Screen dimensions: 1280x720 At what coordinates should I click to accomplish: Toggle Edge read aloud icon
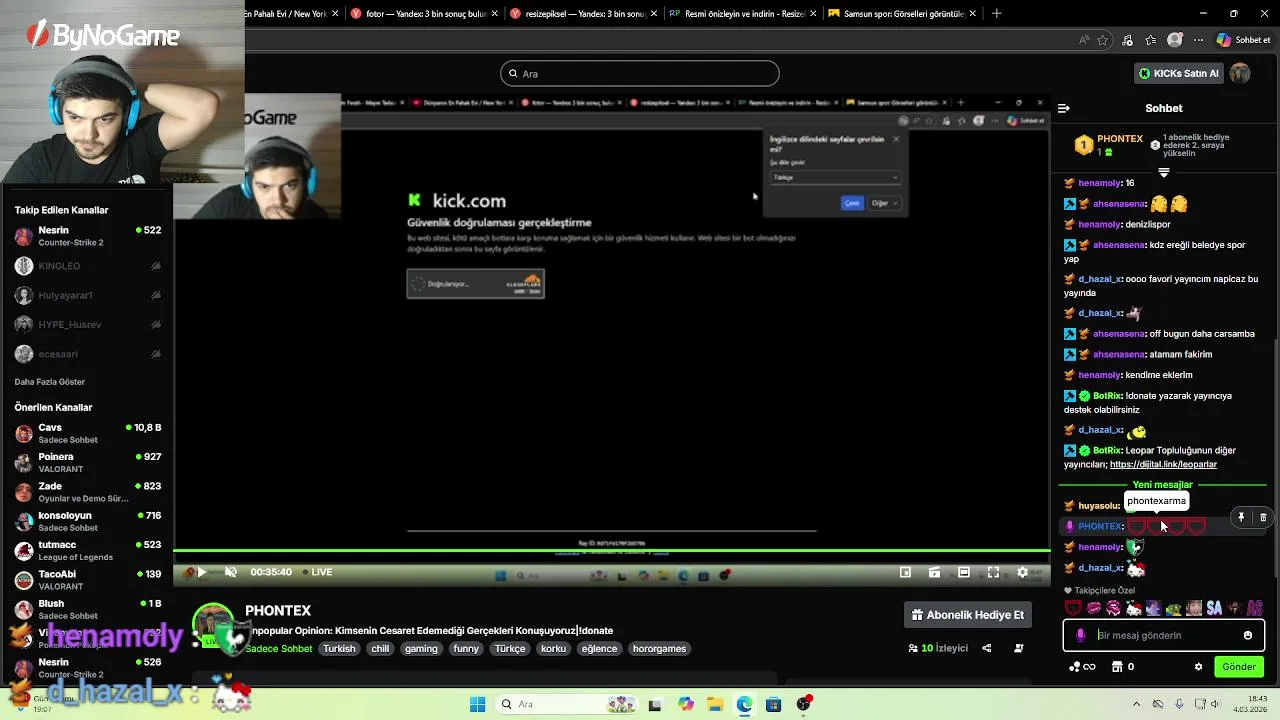(x=1085, y=40)
